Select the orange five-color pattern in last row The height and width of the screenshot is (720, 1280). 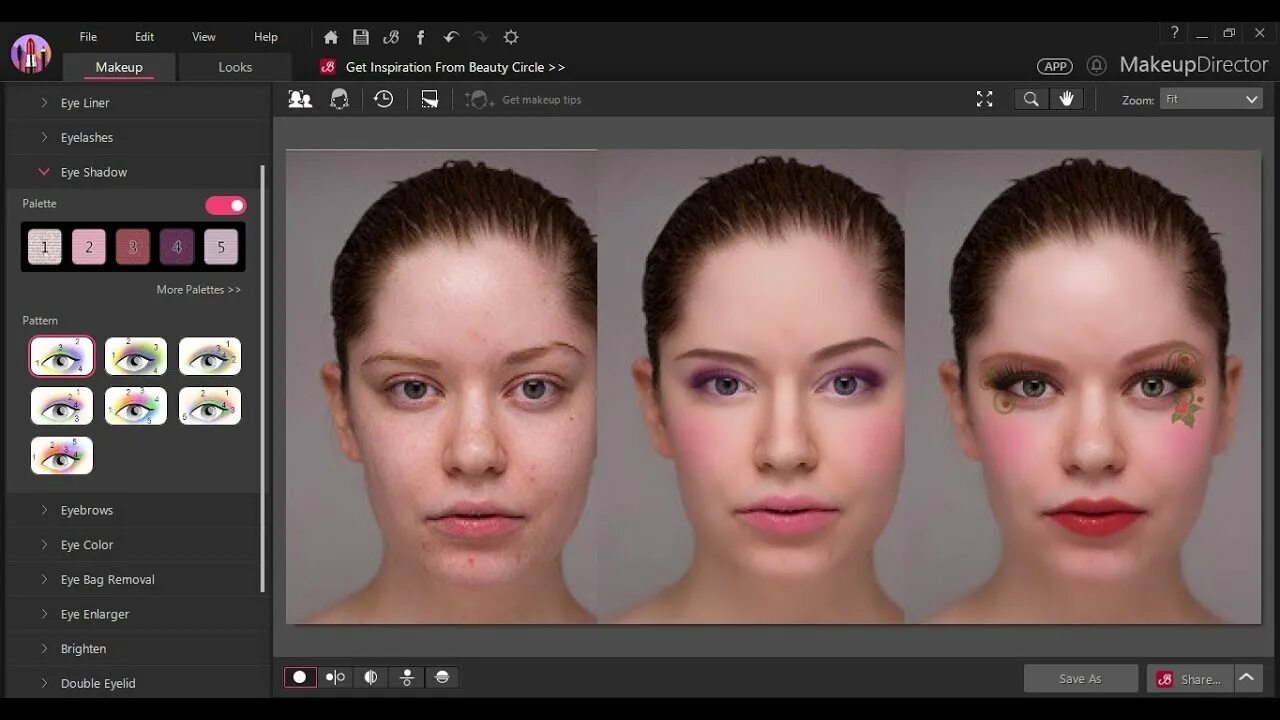62,455
